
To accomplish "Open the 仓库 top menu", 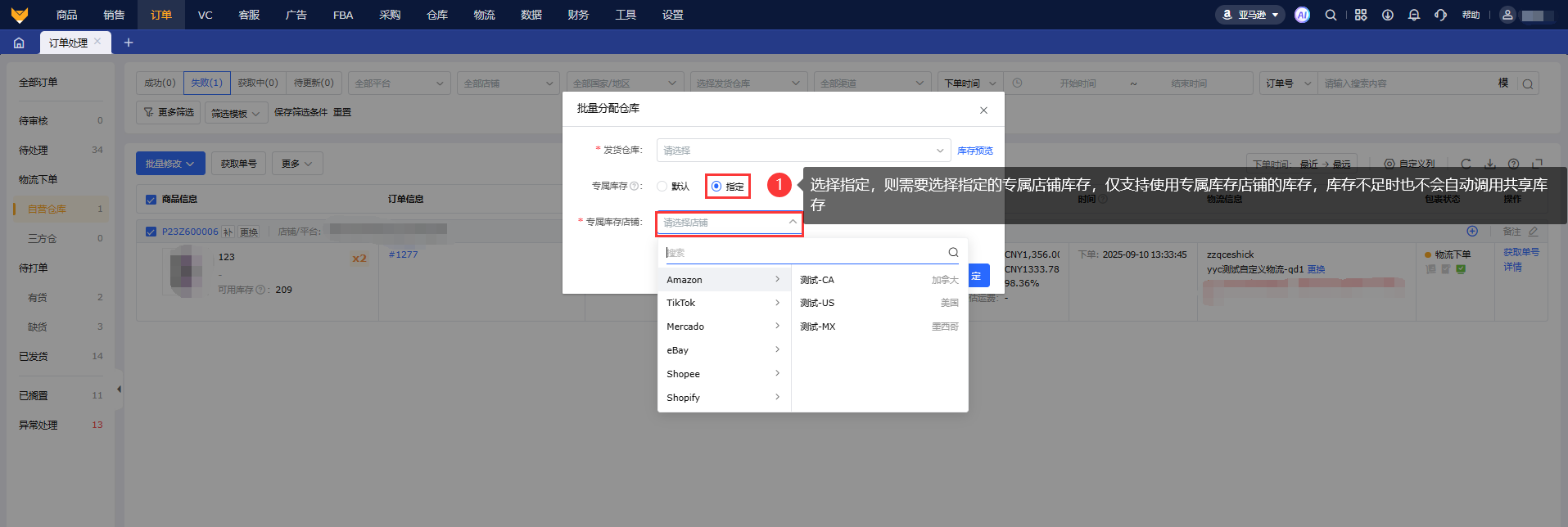I will click(x=437, y=15).
